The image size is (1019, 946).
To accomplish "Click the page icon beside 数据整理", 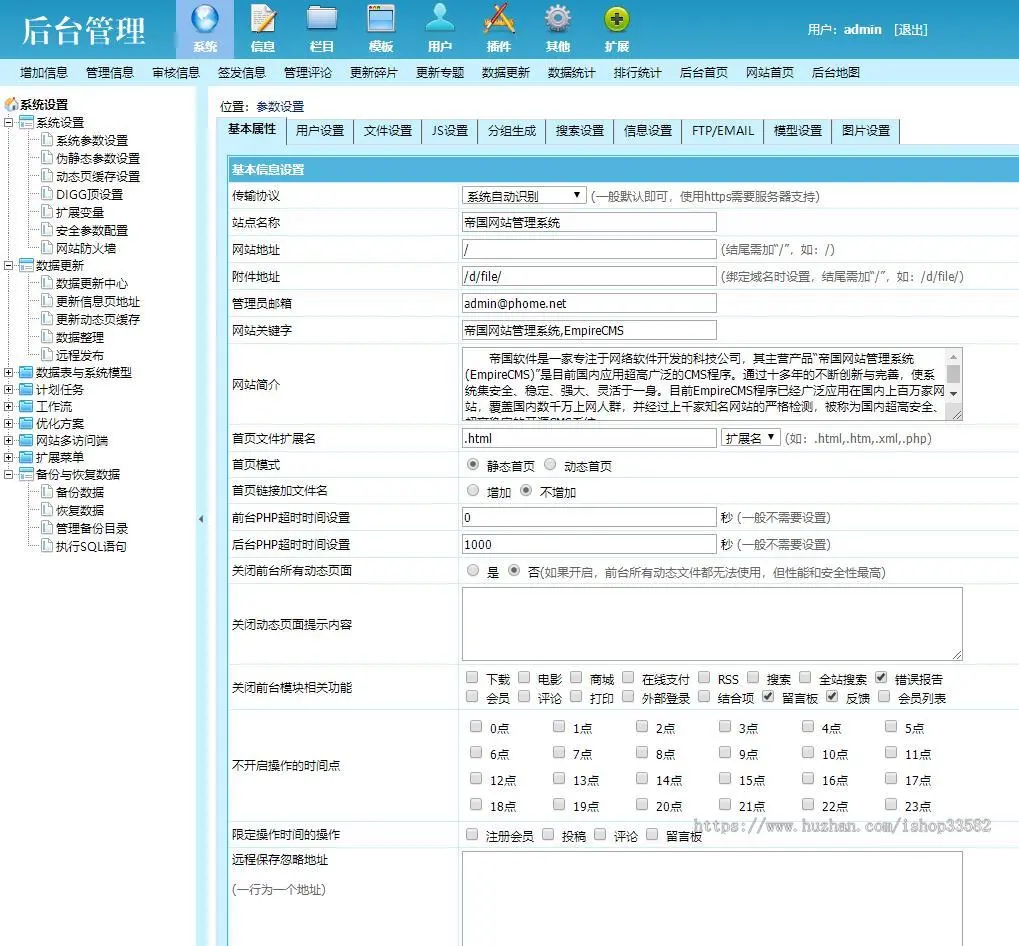I will (46, 337).
